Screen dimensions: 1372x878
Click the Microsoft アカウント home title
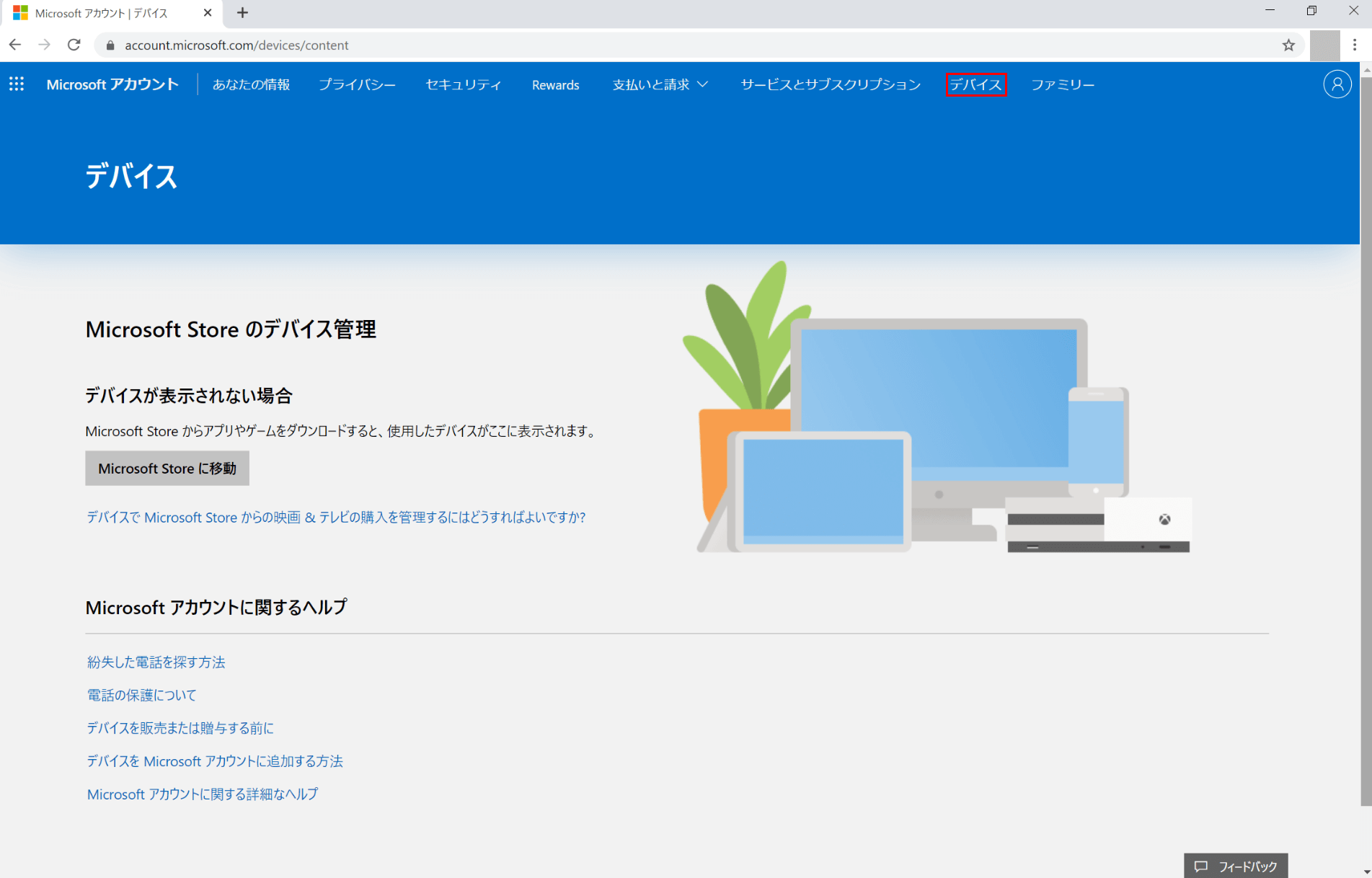point(112,84)
